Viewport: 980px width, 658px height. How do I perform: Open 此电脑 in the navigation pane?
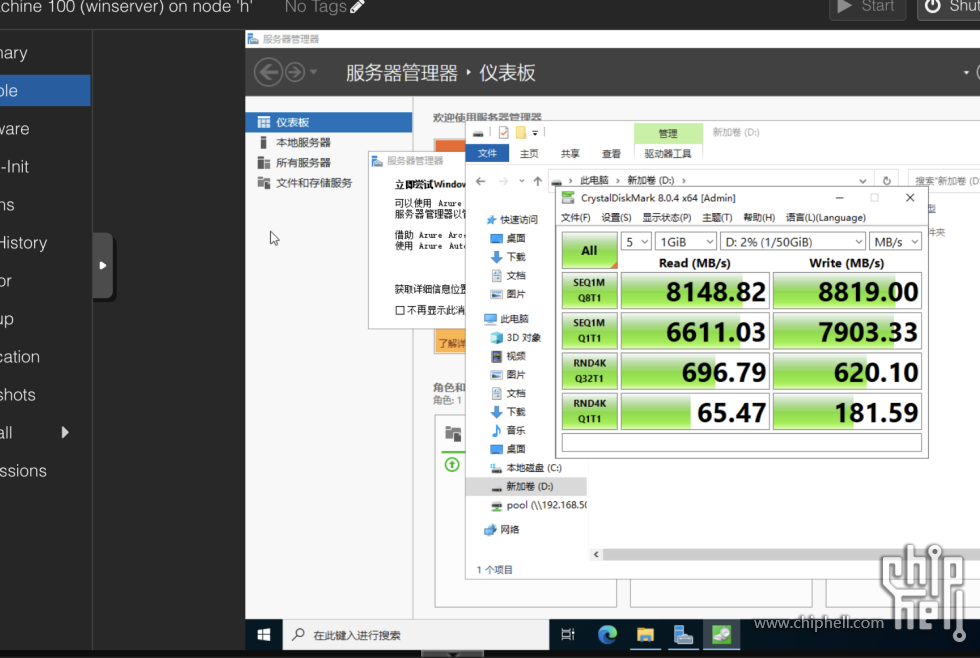click(514, 319)
